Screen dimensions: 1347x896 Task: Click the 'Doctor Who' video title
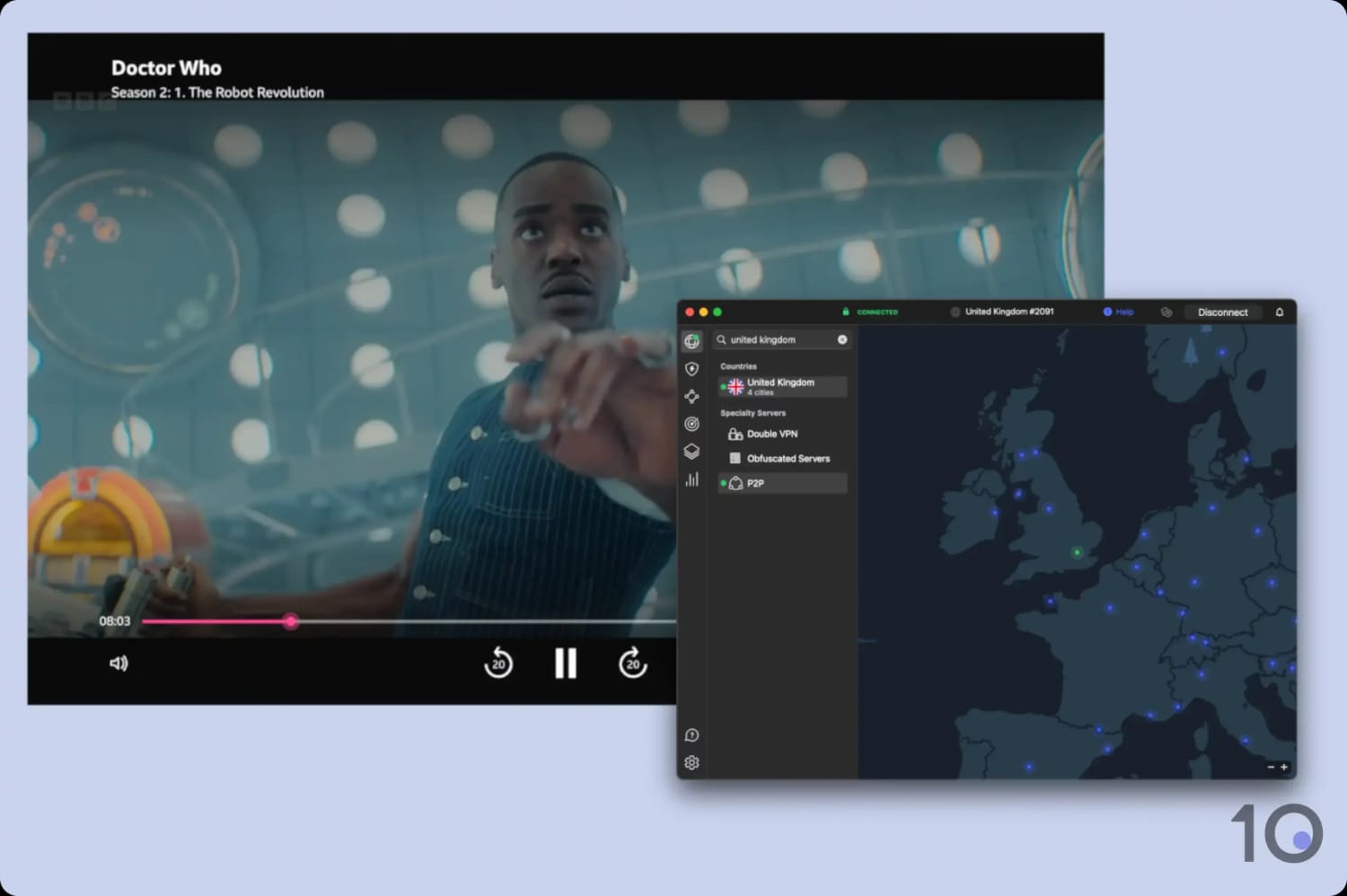point(166,68)
